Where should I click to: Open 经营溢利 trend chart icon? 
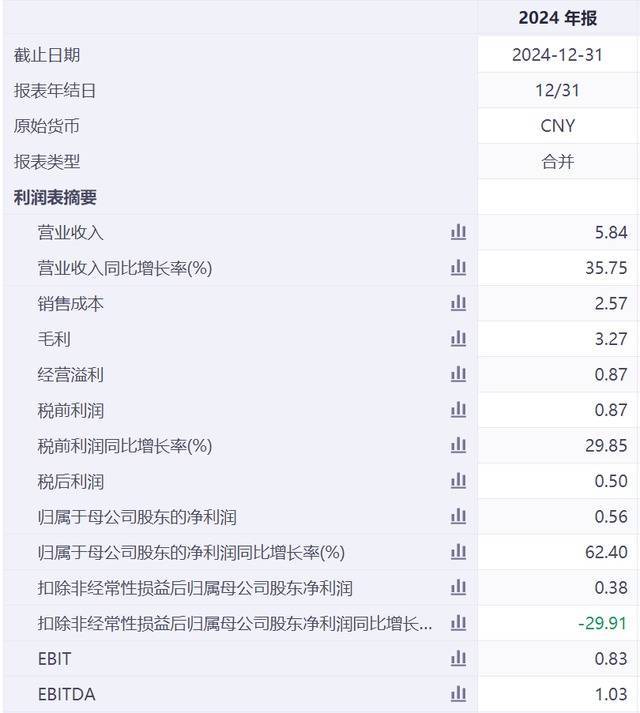458,374
